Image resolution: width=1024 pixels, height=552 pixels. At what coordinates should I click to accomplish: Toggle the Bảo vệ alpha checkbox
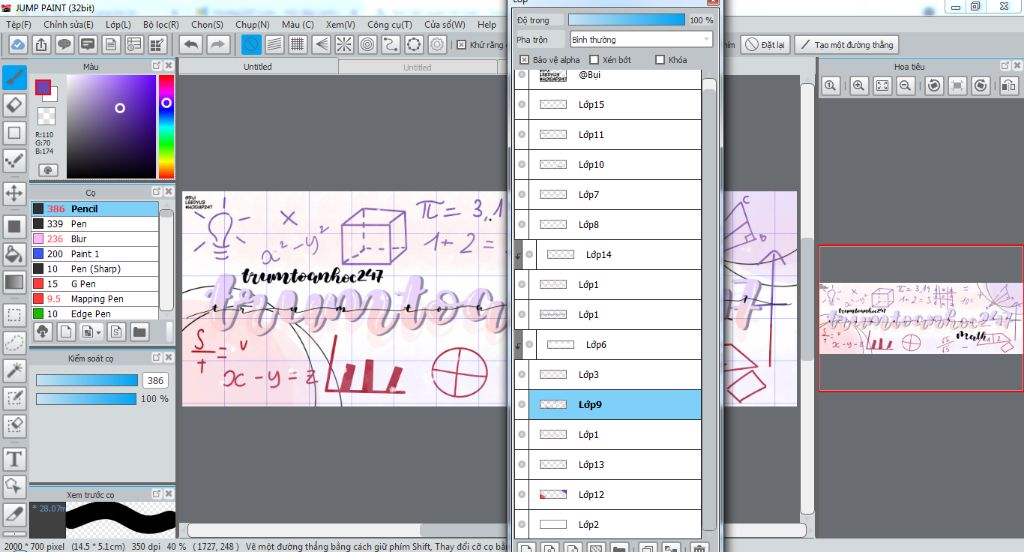click(x=524, y=59)
